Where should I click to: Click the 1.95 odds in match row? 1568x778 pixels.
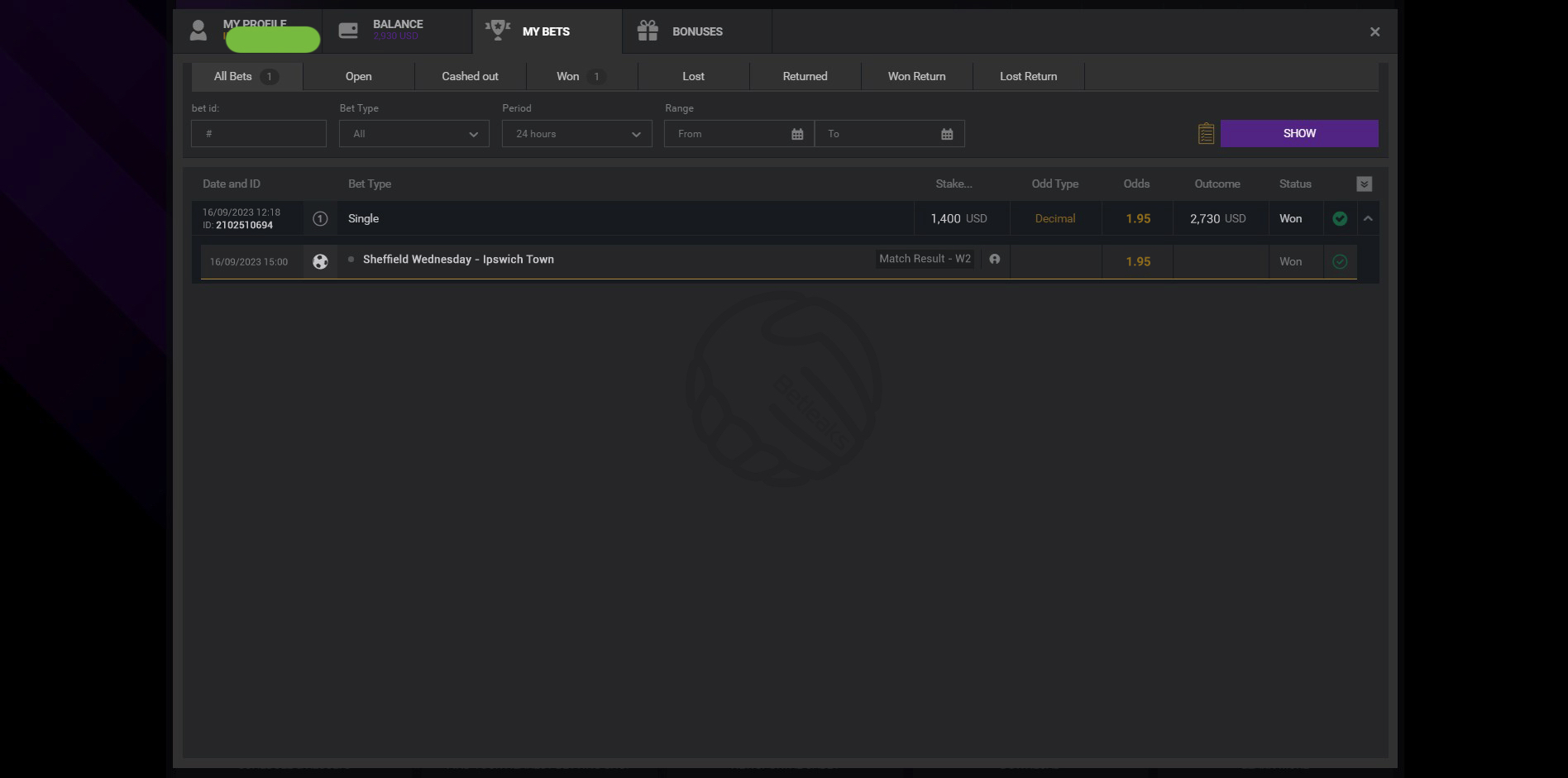click(1138, 261)
